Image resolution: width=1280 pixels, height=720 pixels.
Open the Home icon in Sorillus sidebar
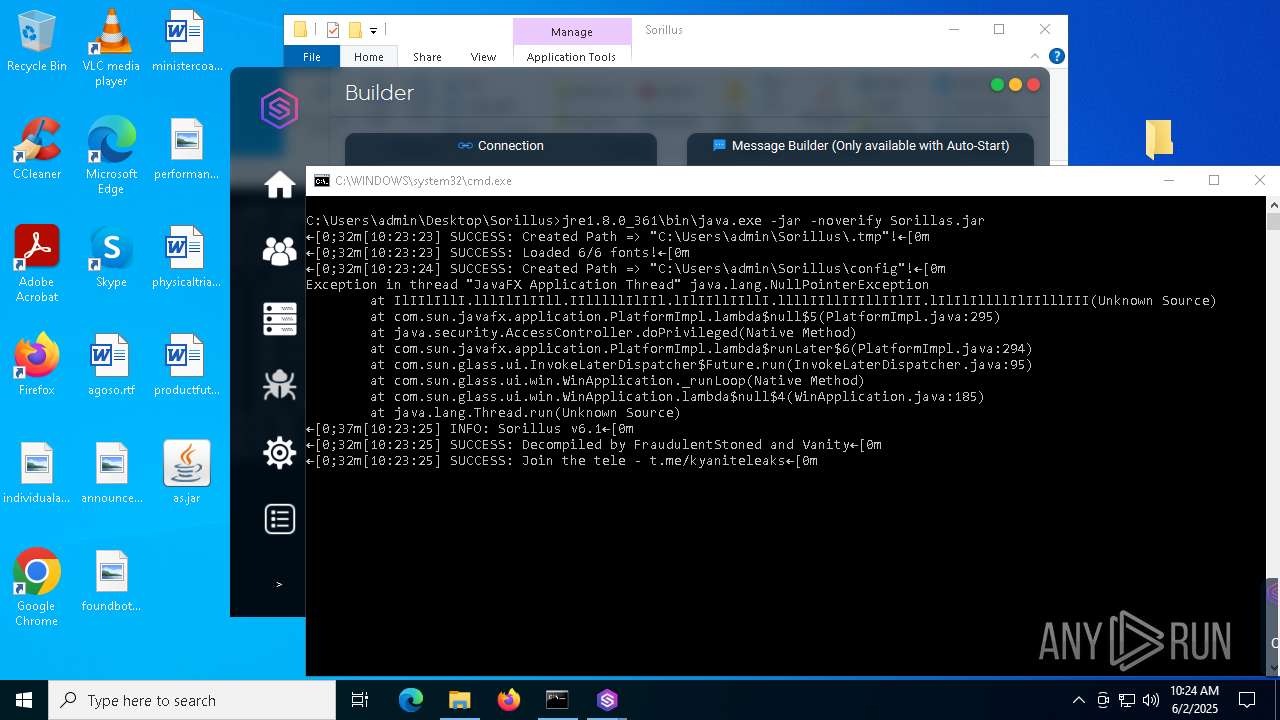coord(279,185)
